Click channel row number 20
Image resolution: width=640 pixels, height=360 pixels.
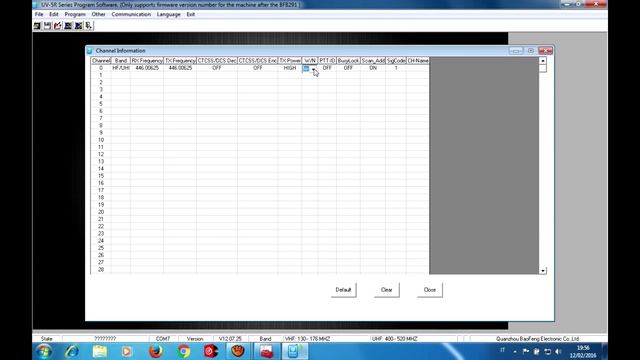101,212
